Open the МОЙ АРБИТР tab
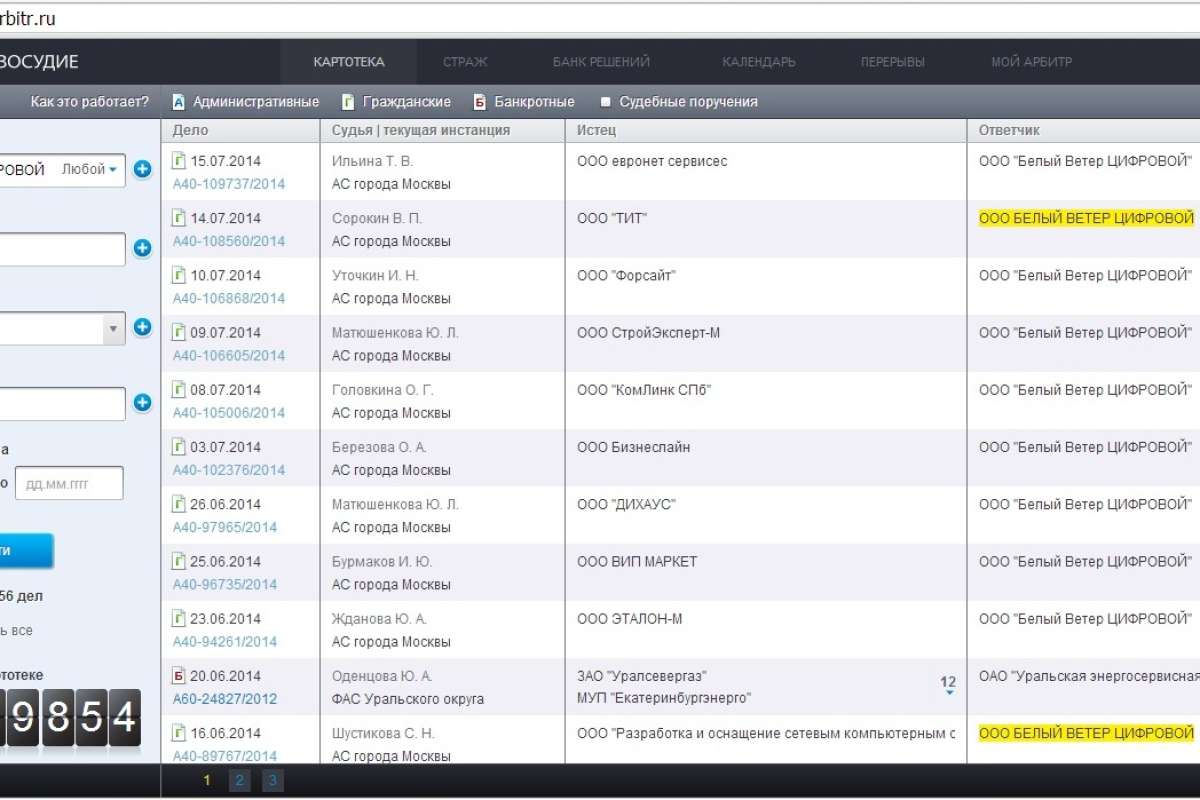 pyautogui.click(x=1031, y=61)
